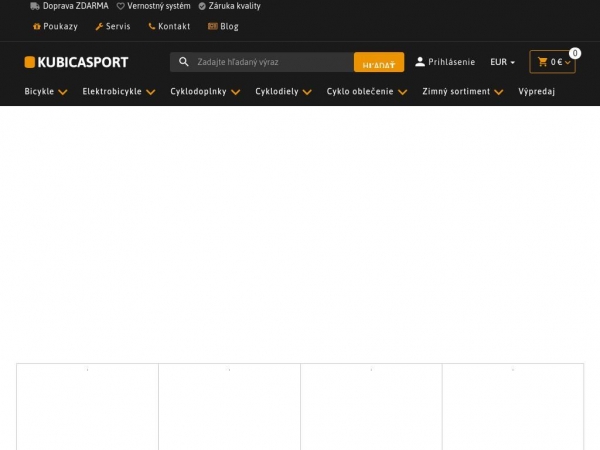Go to the Poukazy page
The height and width of the screenshot is (450, 600).
[60, 26]
